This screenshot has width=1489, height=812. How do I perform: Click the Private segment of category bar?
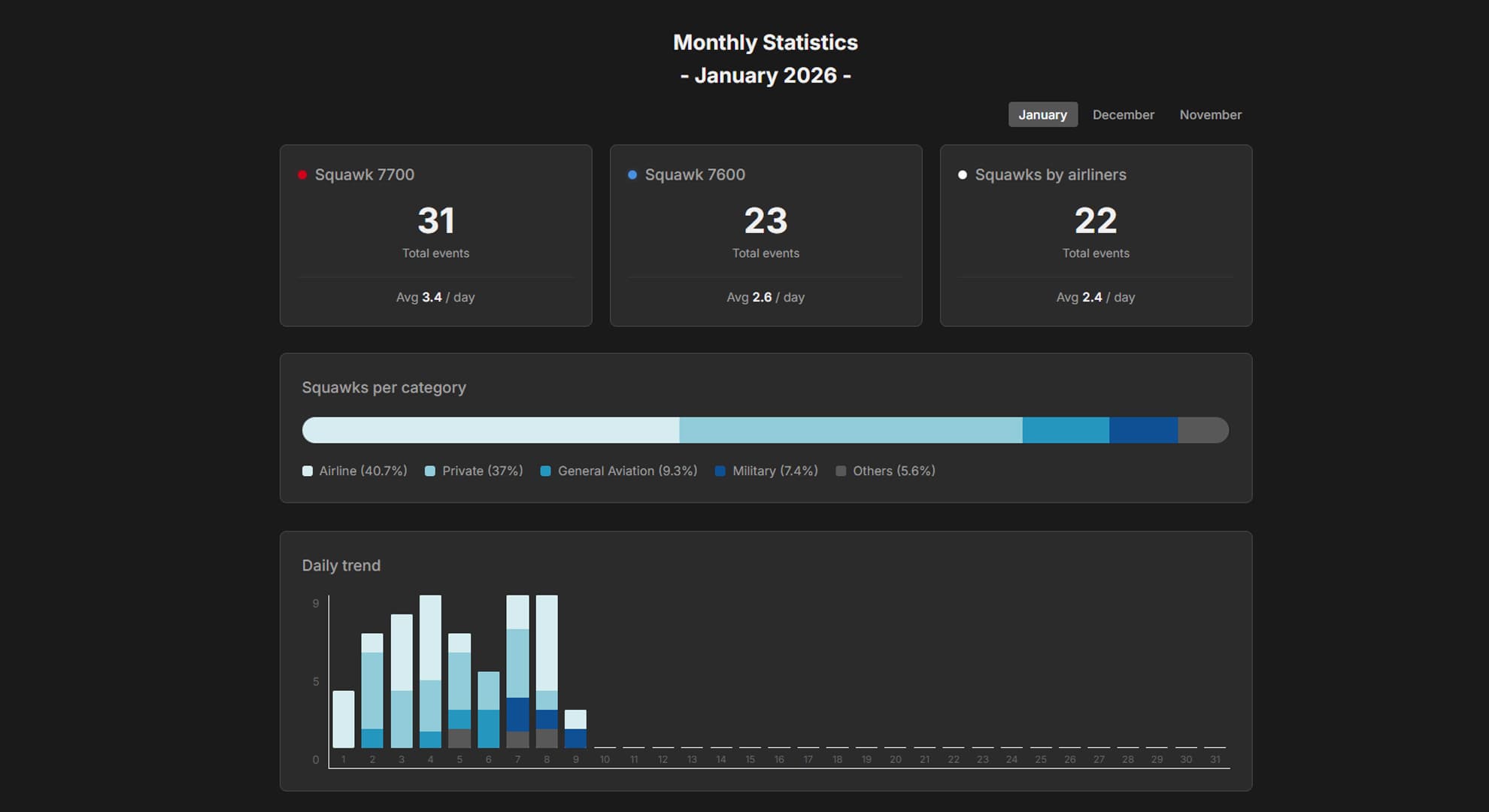click(x=850, y=430)
